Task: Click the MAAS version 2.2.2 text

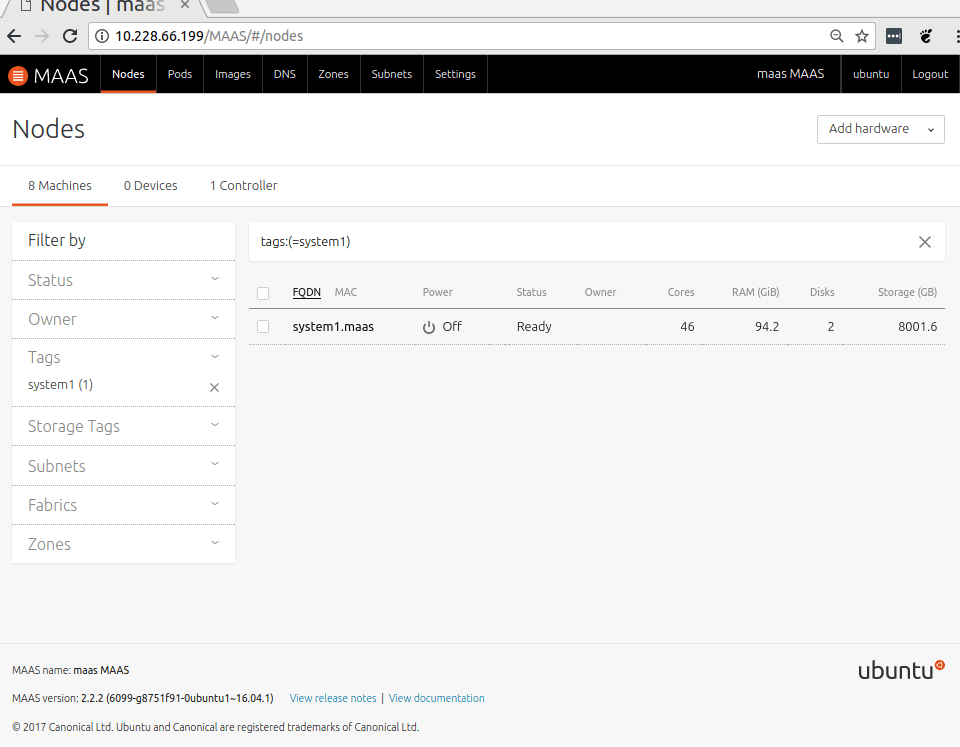Action: coord(143,698)
